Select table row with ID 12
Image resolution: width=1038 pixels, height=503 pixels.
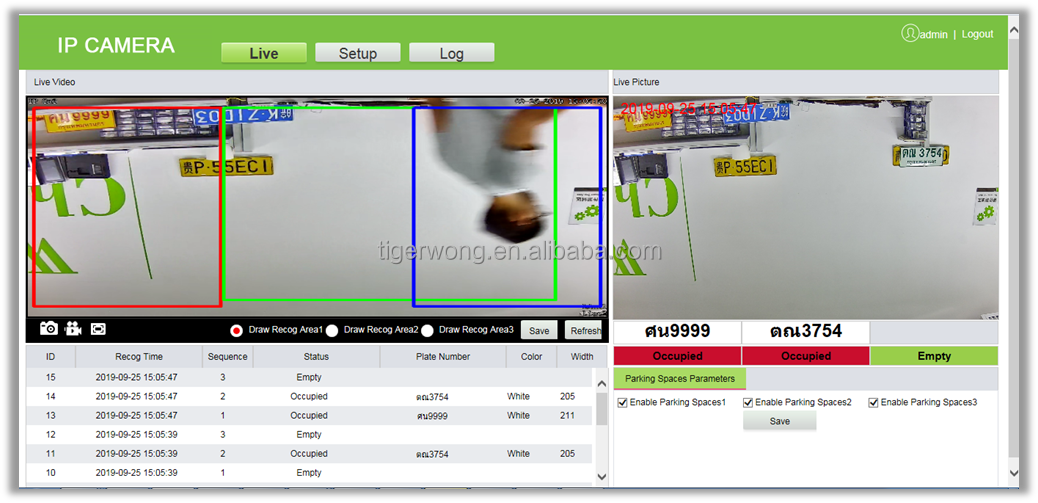tap(309, 435)
